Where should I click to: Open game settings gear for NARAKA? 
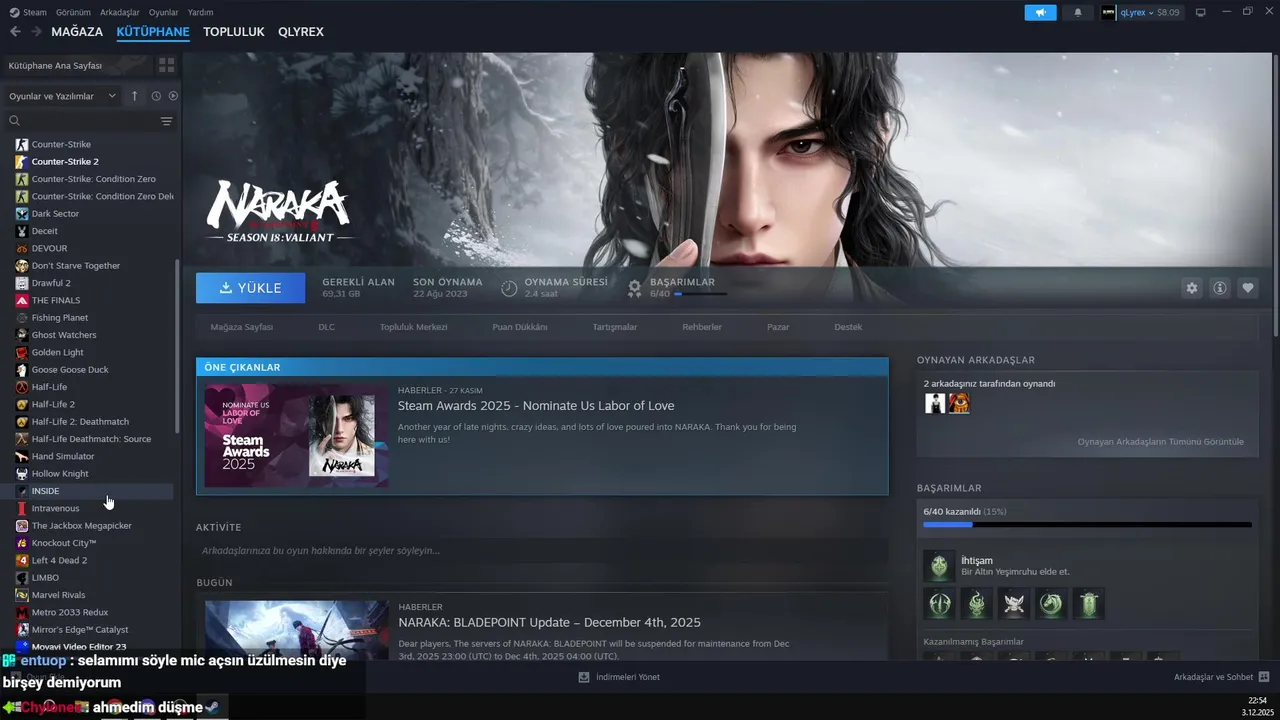(x=1191, y=288)
